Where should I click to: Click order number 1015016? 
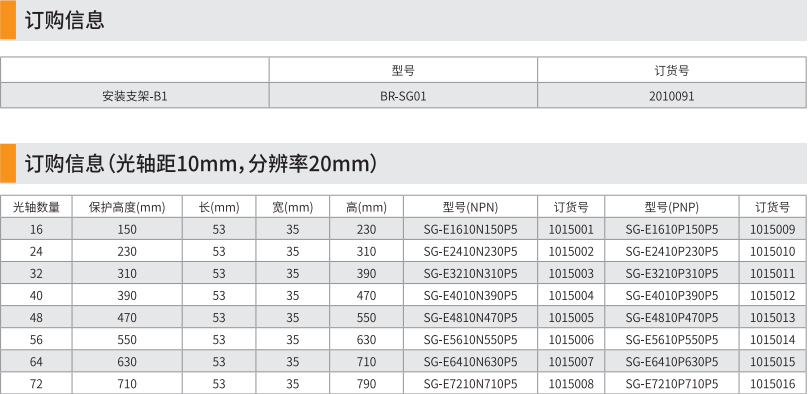tap(772, 384)
